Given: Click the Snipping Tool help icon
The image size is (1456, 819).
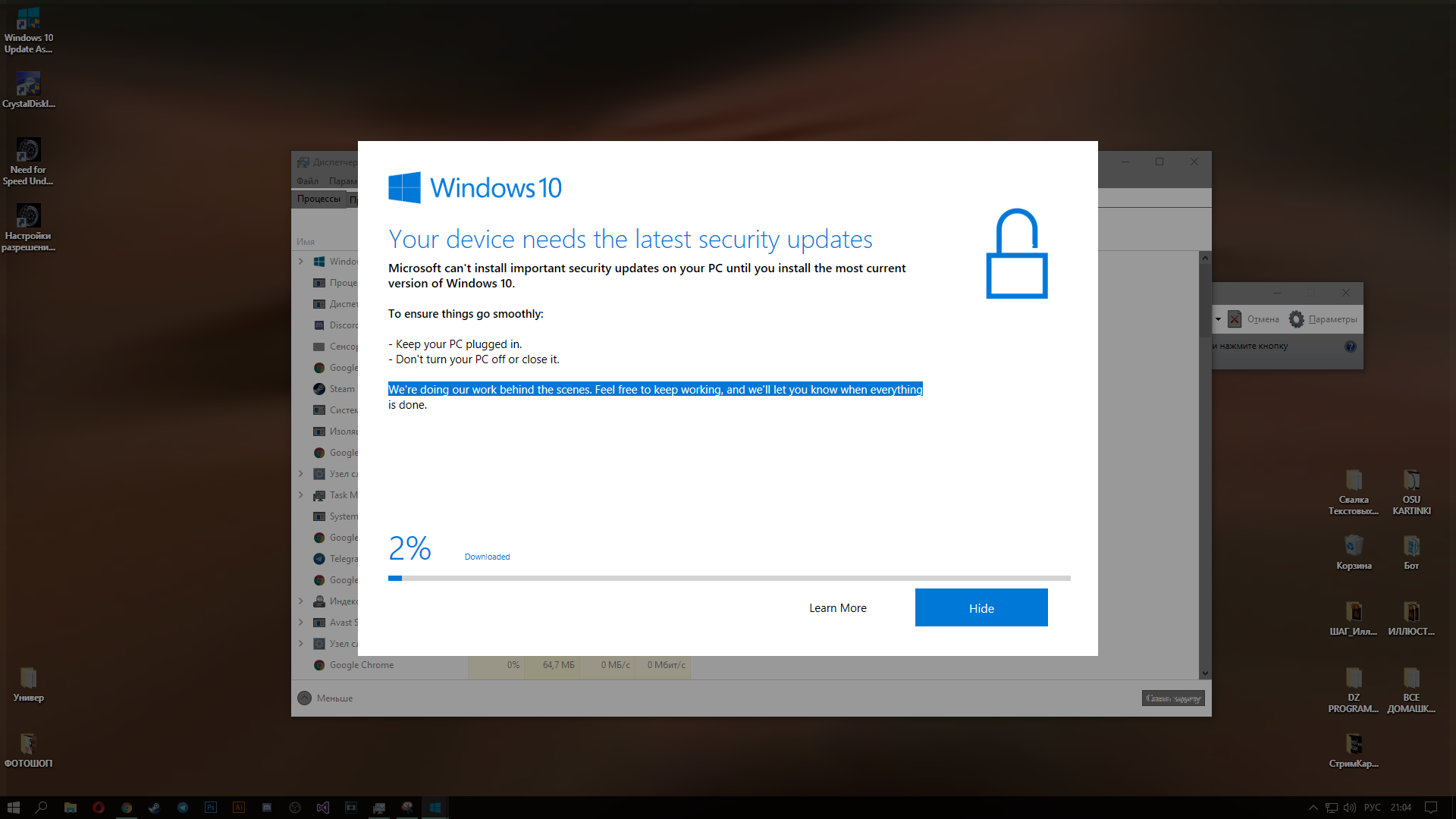Looking at the screenshot, I should pyautogui.click(x=1351, y=347).
